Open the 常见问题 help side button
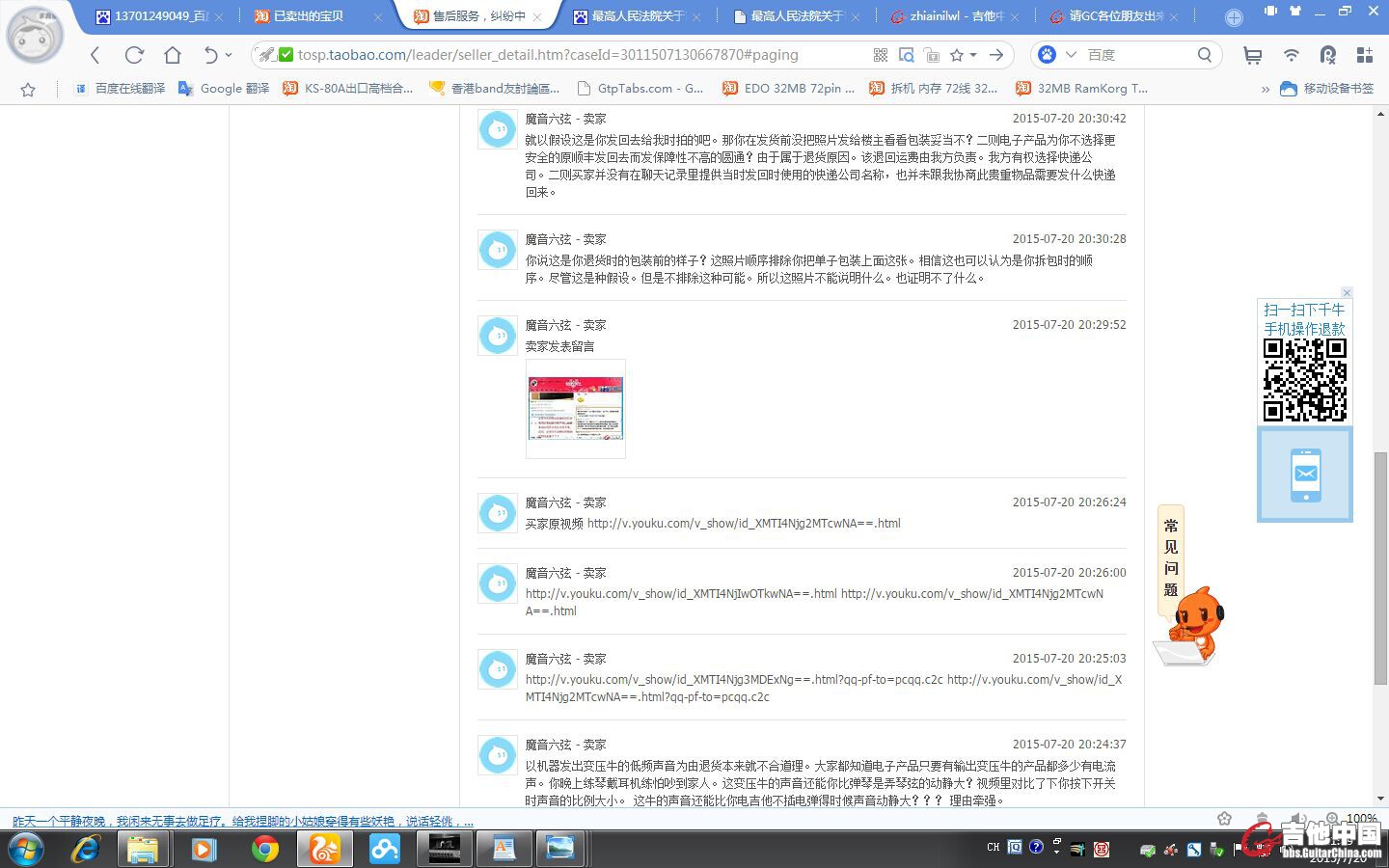Viewport: 1389px width, 868px height. [1170, 558]
